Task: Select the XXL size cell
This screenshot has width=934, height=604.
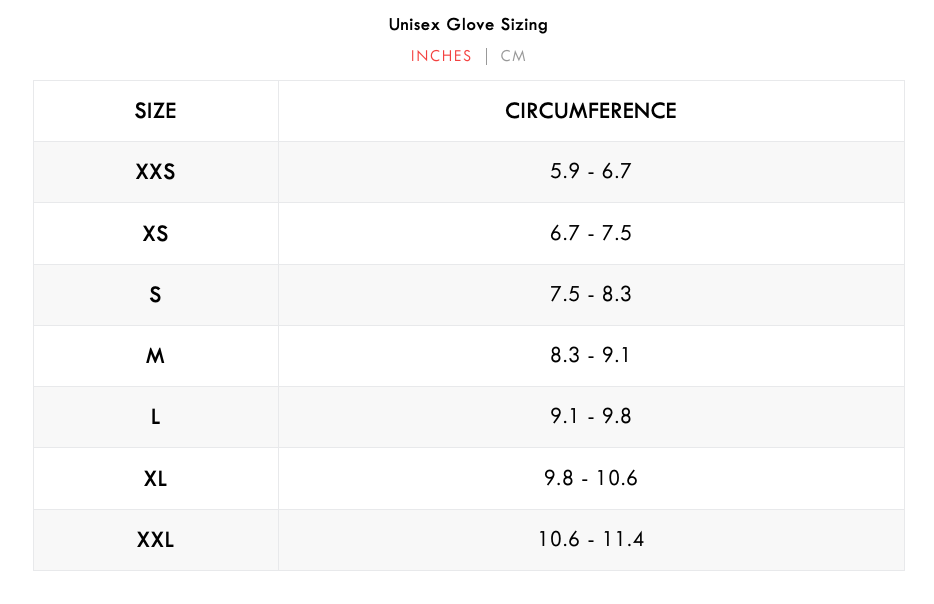Action: coord(155,540)
